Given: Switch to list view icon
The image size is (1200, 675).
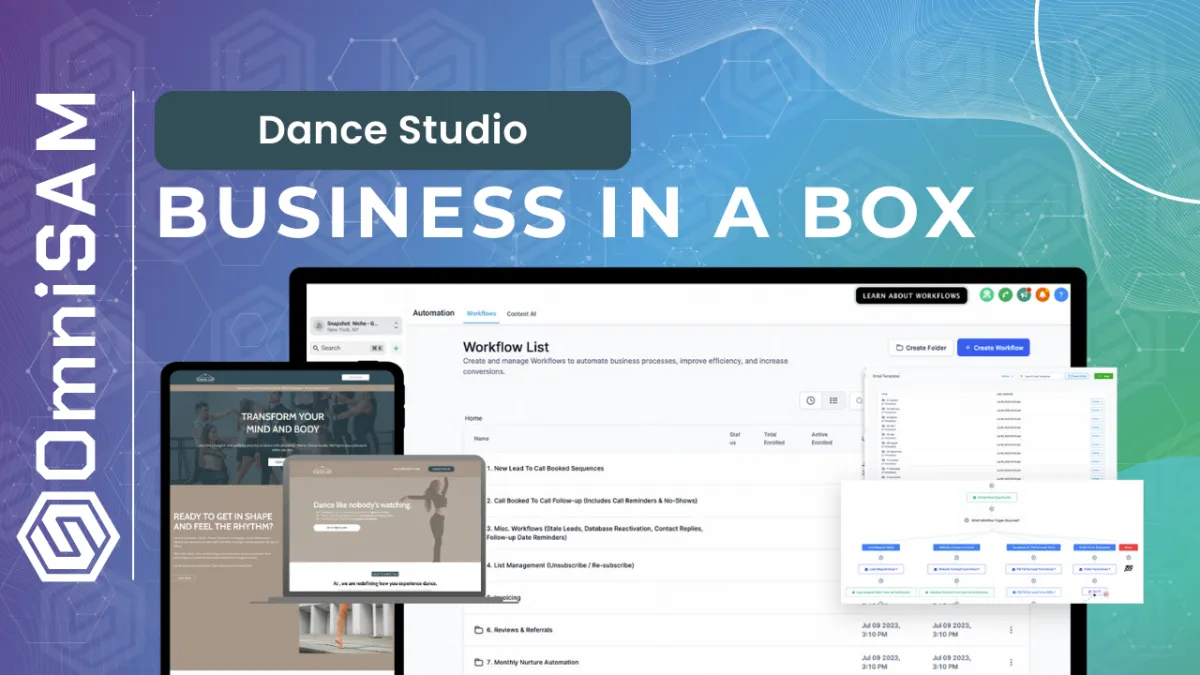Looking at the screenshot, I should tap(834, 400).
